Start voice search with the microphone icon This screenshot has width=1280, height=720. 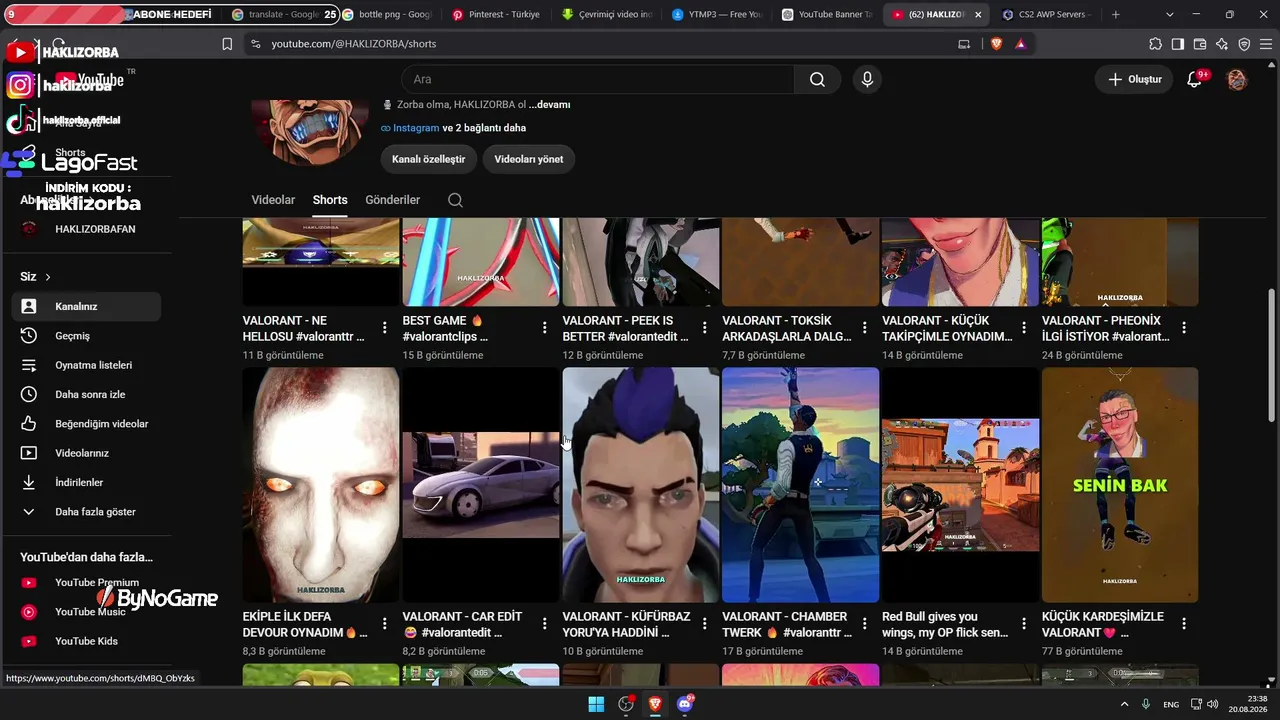coord(867,80)
